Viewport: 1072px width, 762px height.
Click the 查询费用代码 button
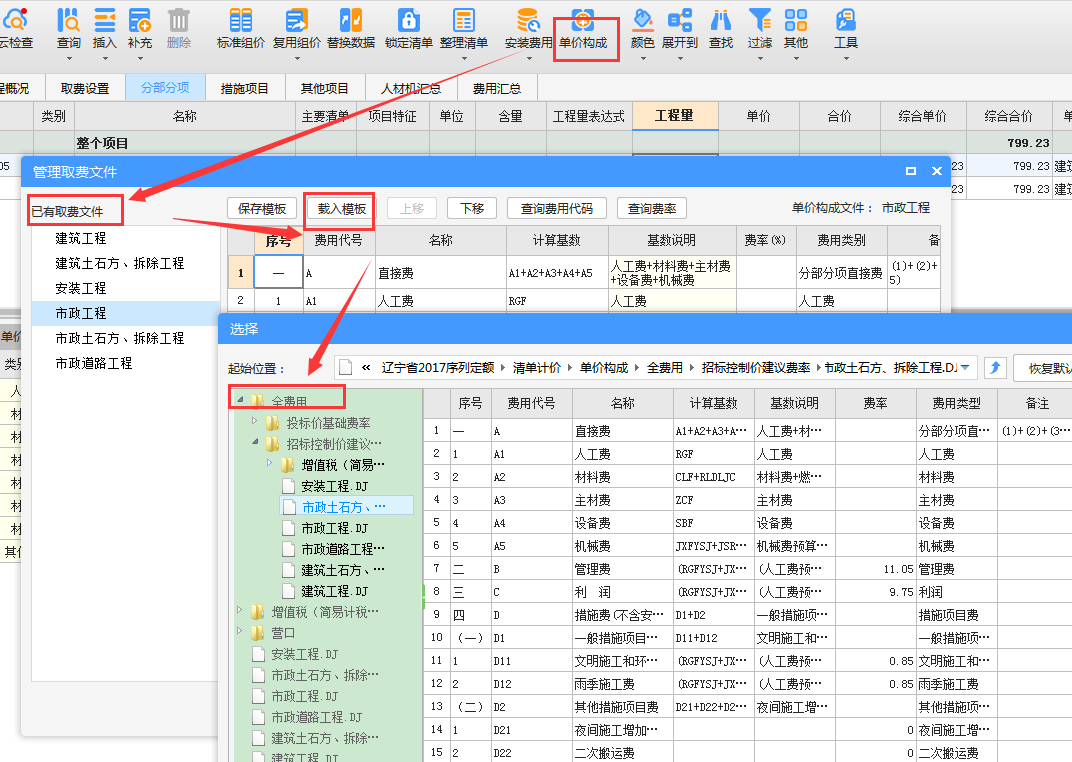point(557,208)
